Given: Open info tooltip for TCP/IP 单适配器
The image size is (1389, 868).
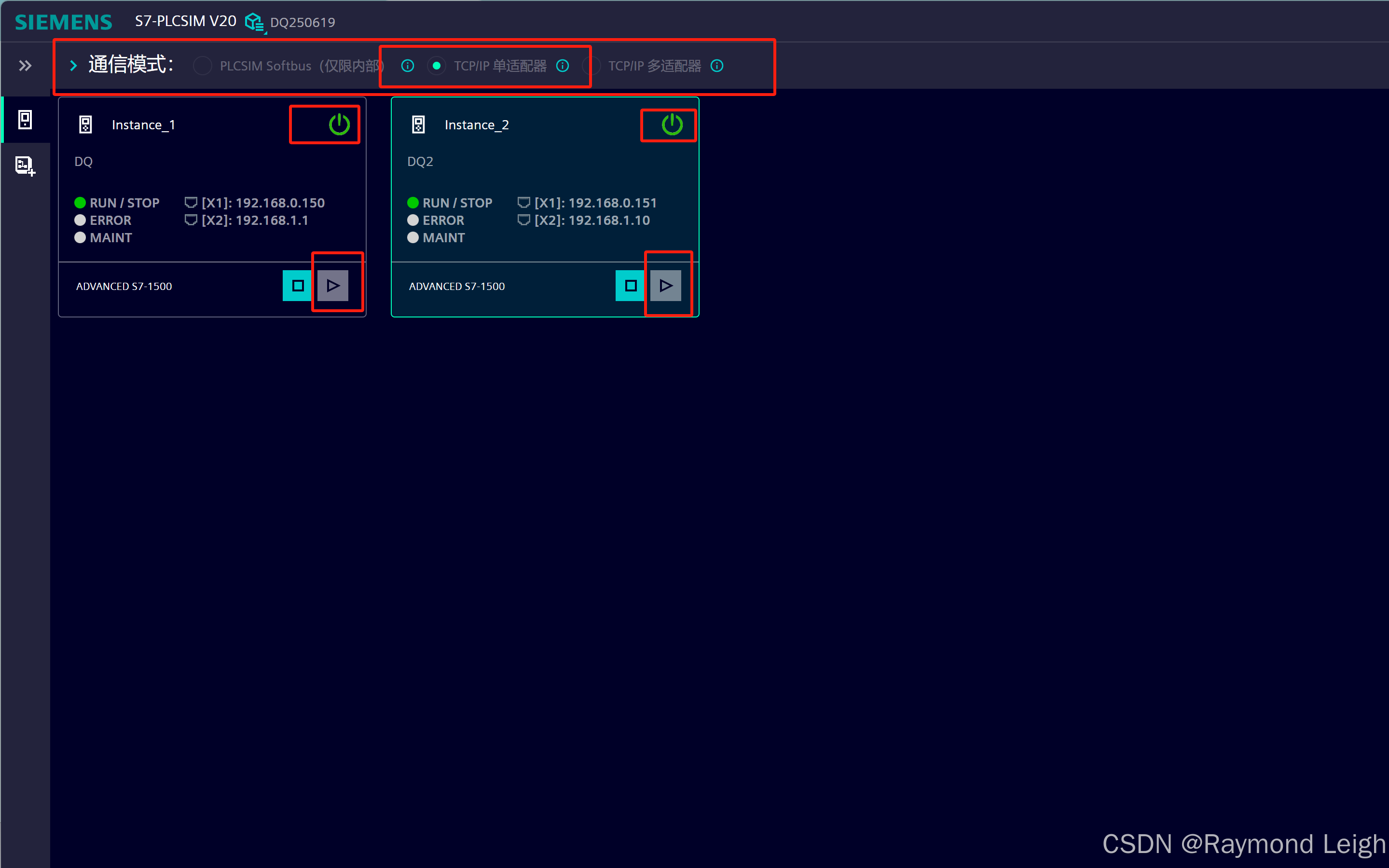Looking at the screenshot, I should click(563, 66).
